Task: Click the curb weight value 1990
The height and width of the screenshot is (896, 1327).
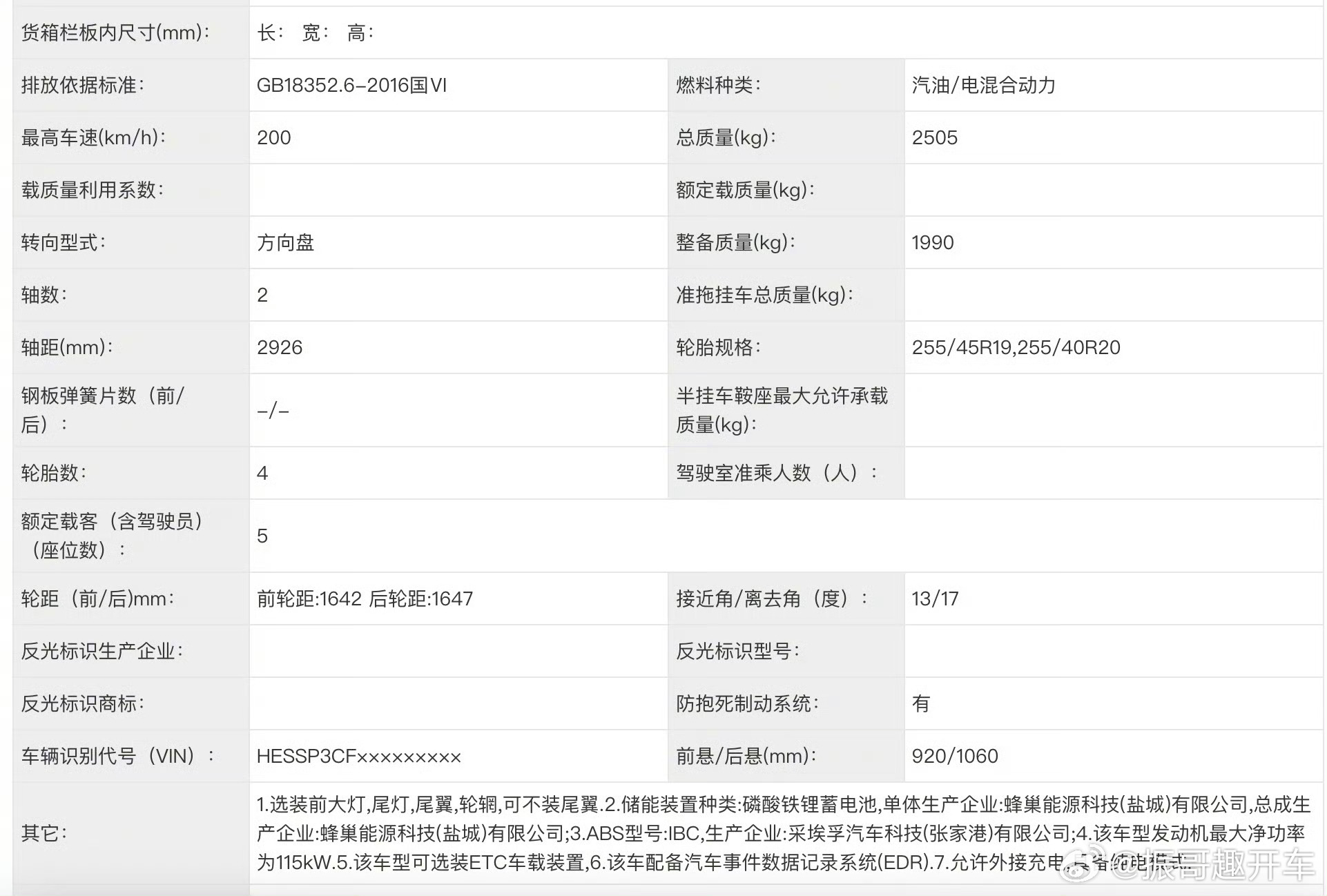Action: point(932,242)
